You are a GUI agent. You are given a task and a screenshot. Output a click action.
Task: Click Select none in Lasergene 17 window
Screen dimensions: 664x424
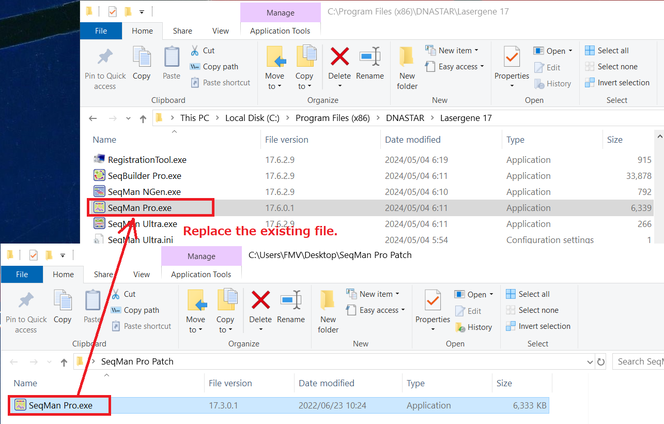611,67
